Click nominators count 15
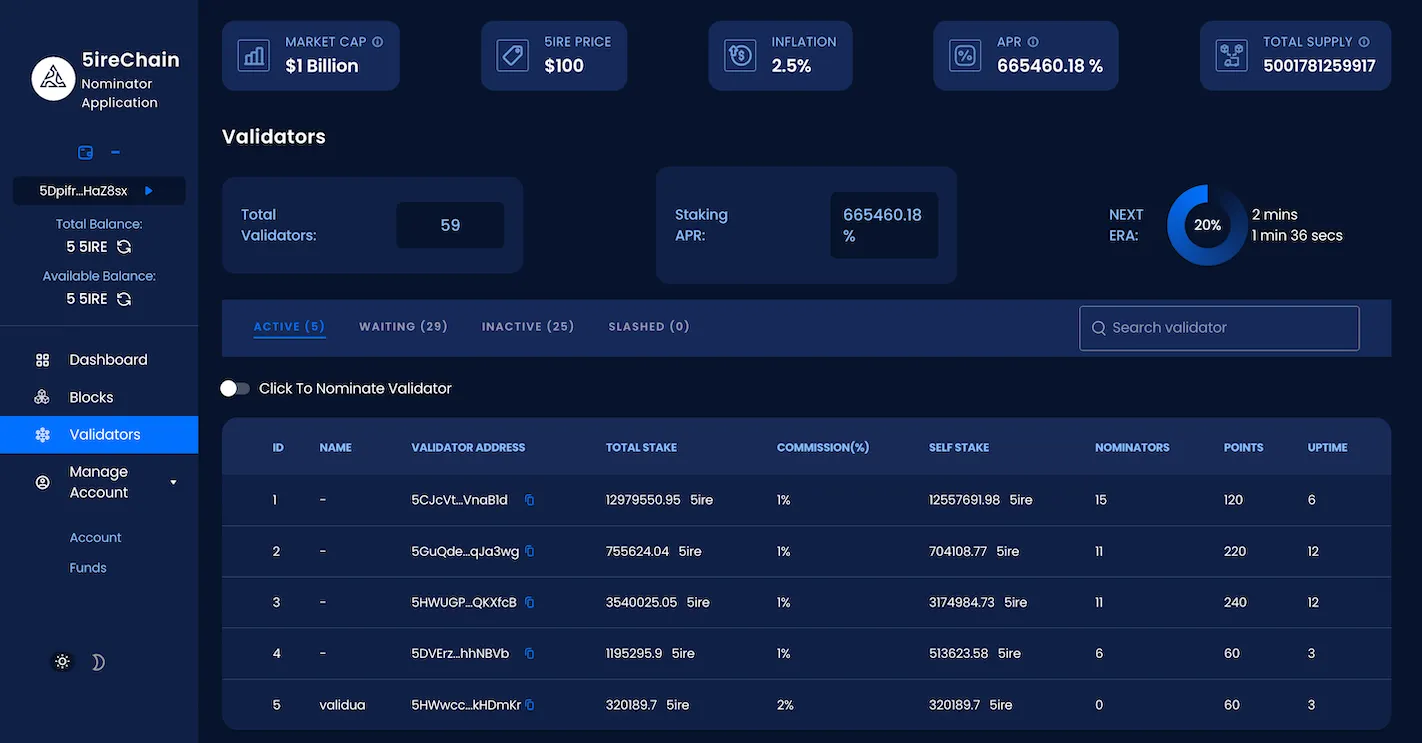This screenshot has width=1422, height=743. (x=1101, y=500)
